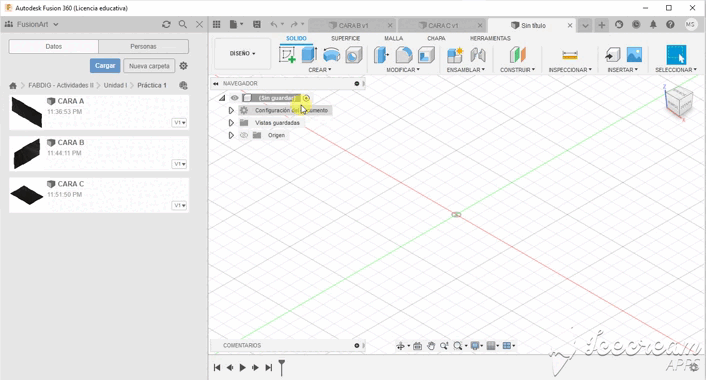Switch to the Superficie tab
The height and width of the screenshot is (380, 706).
345,38
